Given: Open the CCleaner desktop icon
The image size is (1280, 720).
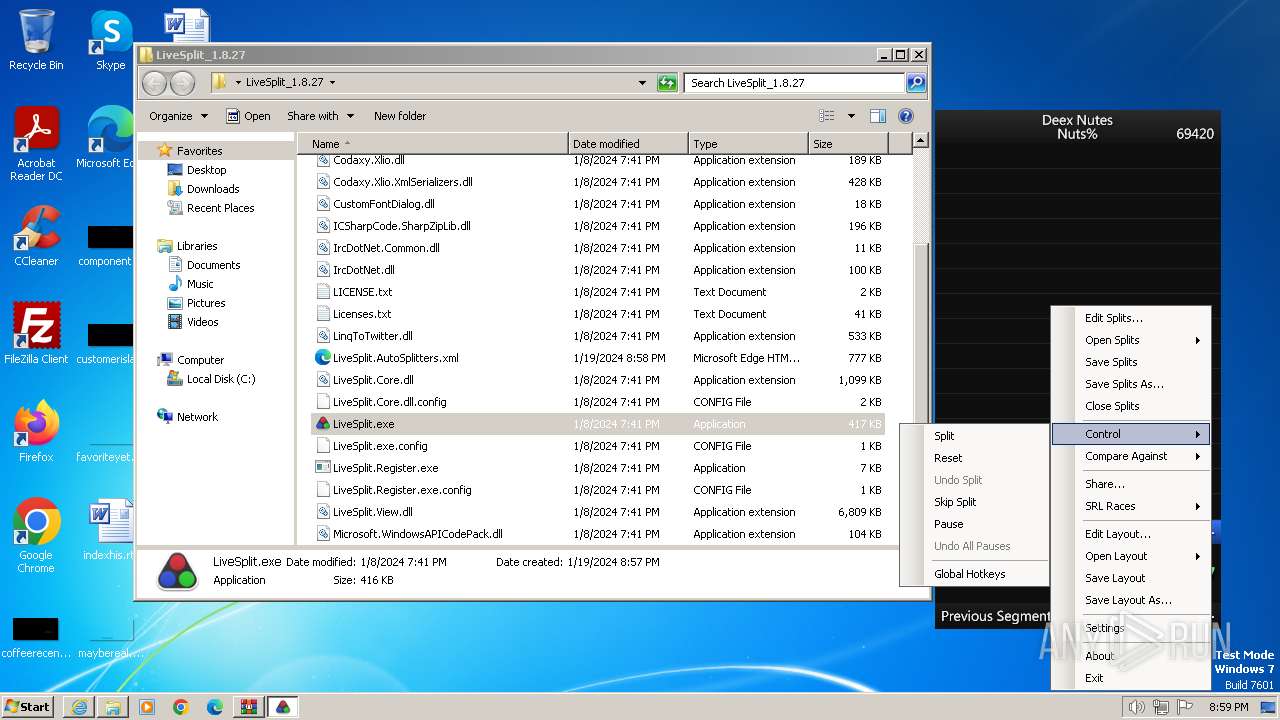Looking at the screenshot, I should coord(36,236).
